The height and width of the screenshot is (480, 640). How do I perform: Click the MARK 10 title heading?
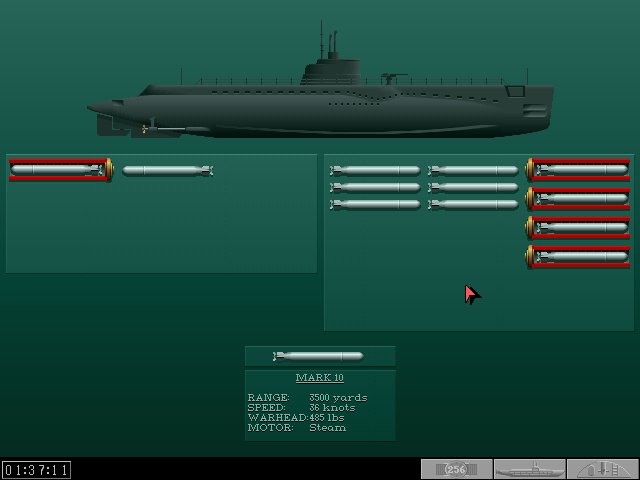[x=320, y=378]
